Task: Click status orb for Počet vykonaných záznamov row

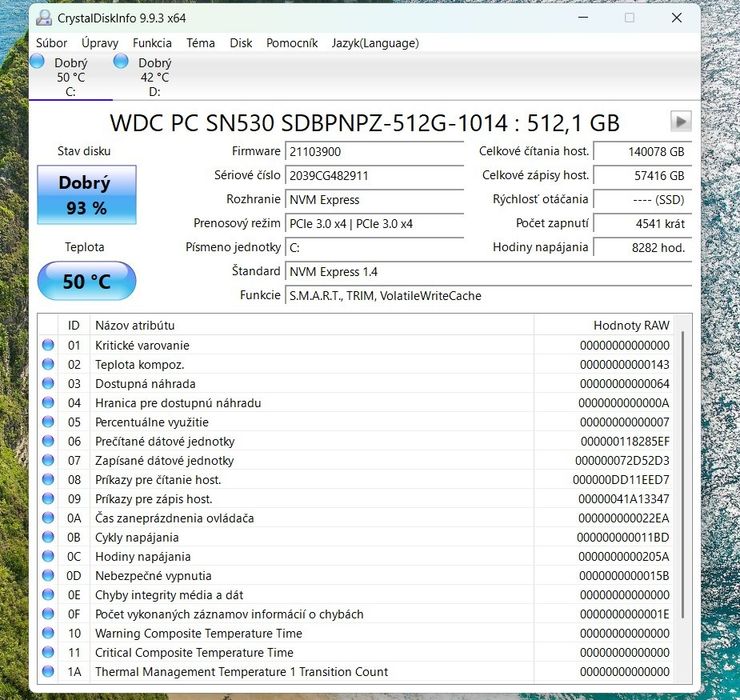Action: [48, 614]
